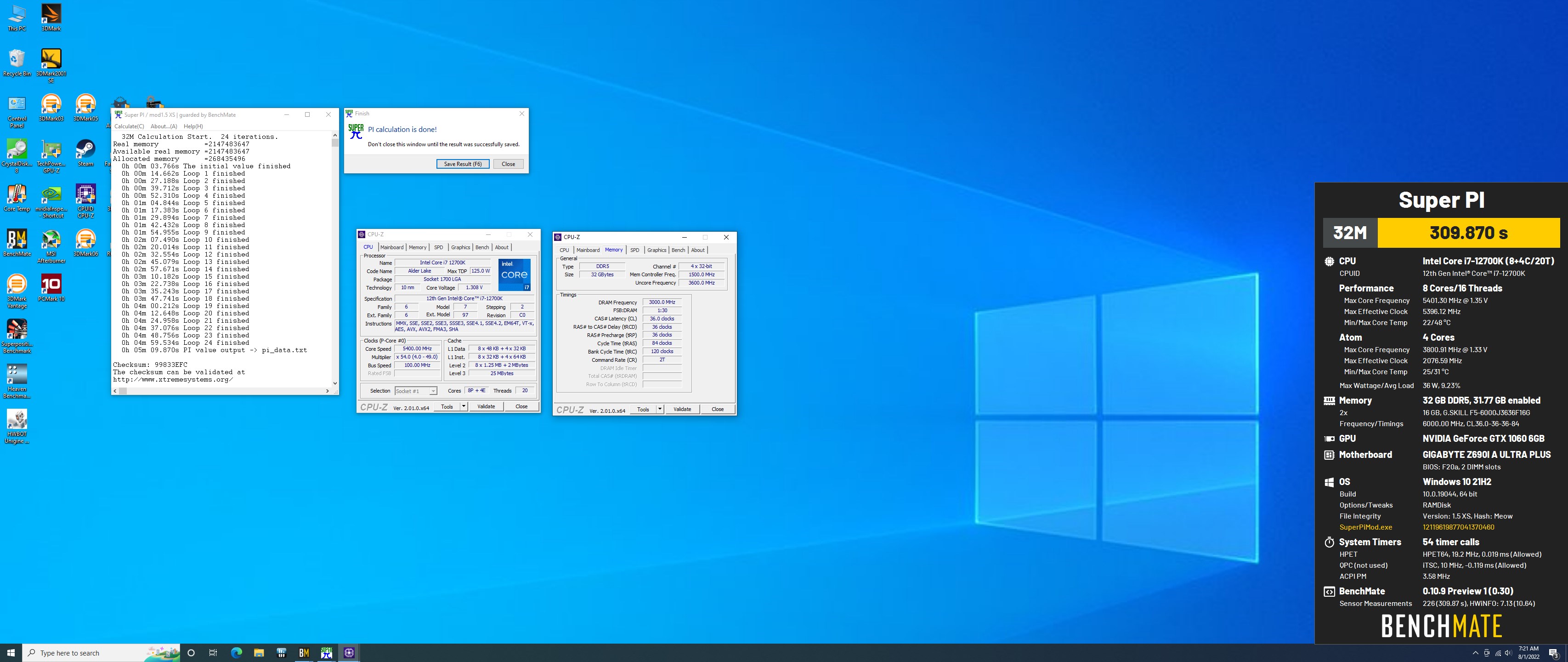Open the 3DMark desktop shortcut
The image size is (1568, 662).
(x=51, y=17)
